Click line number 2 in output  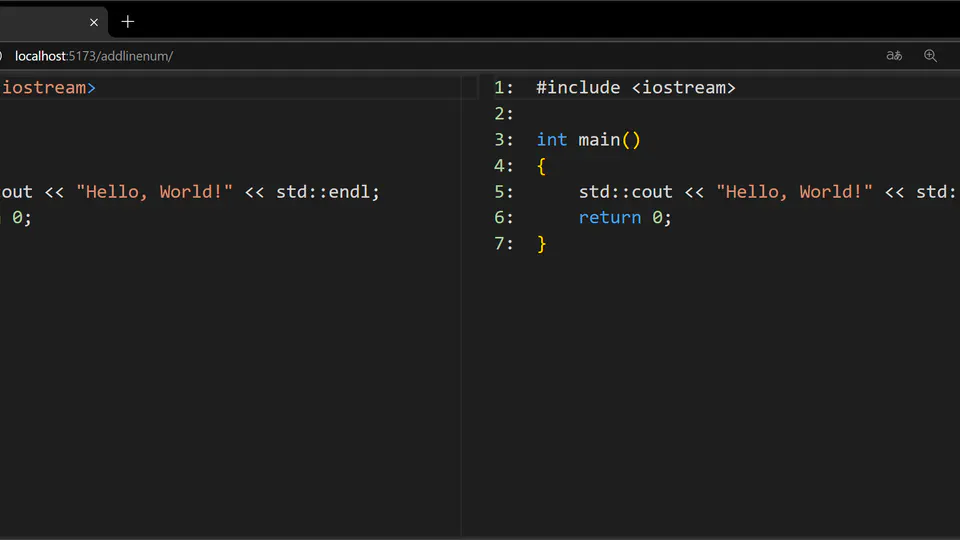click(503, 114)
